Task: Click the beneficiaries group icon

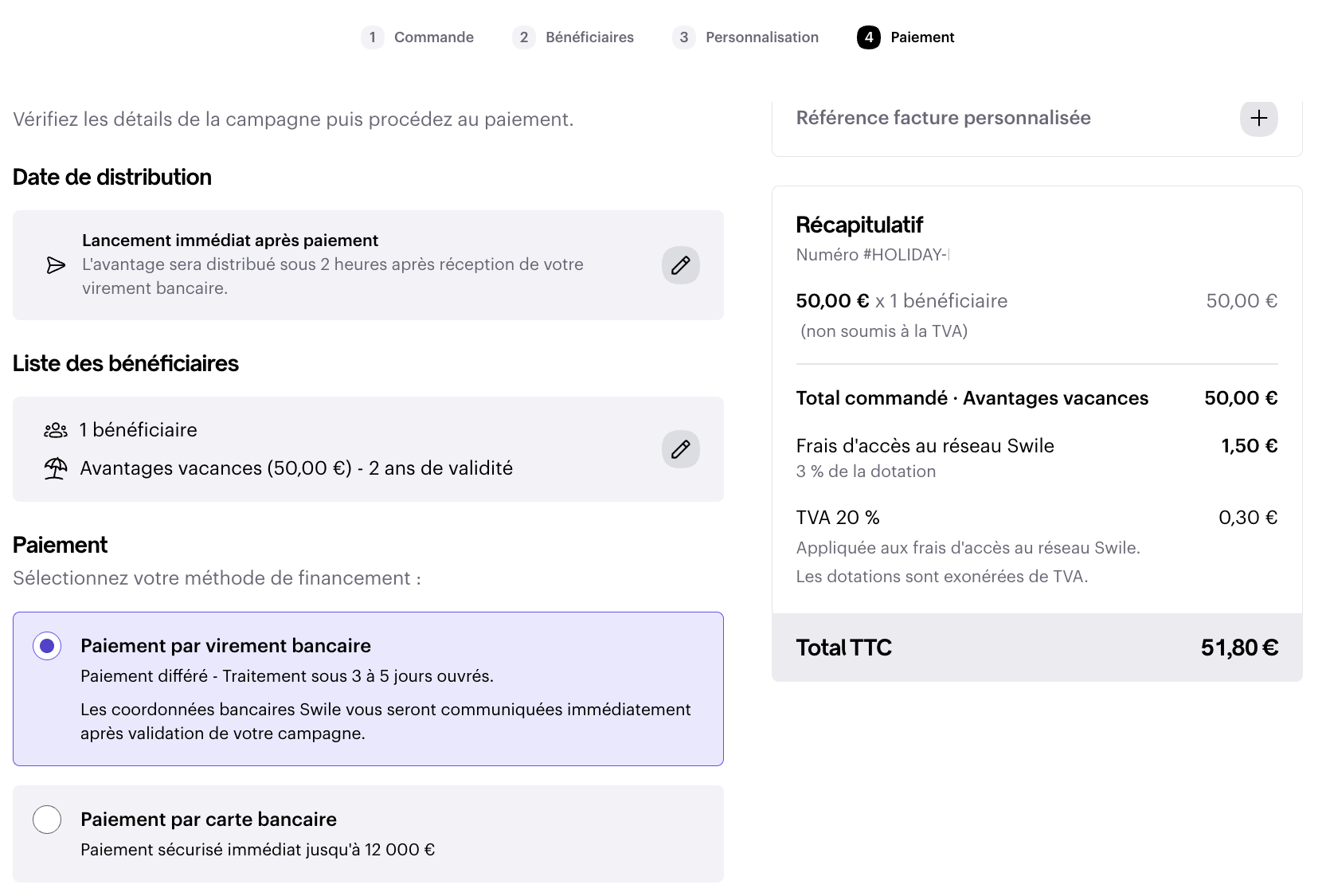Action: click(x=56, y=431)
